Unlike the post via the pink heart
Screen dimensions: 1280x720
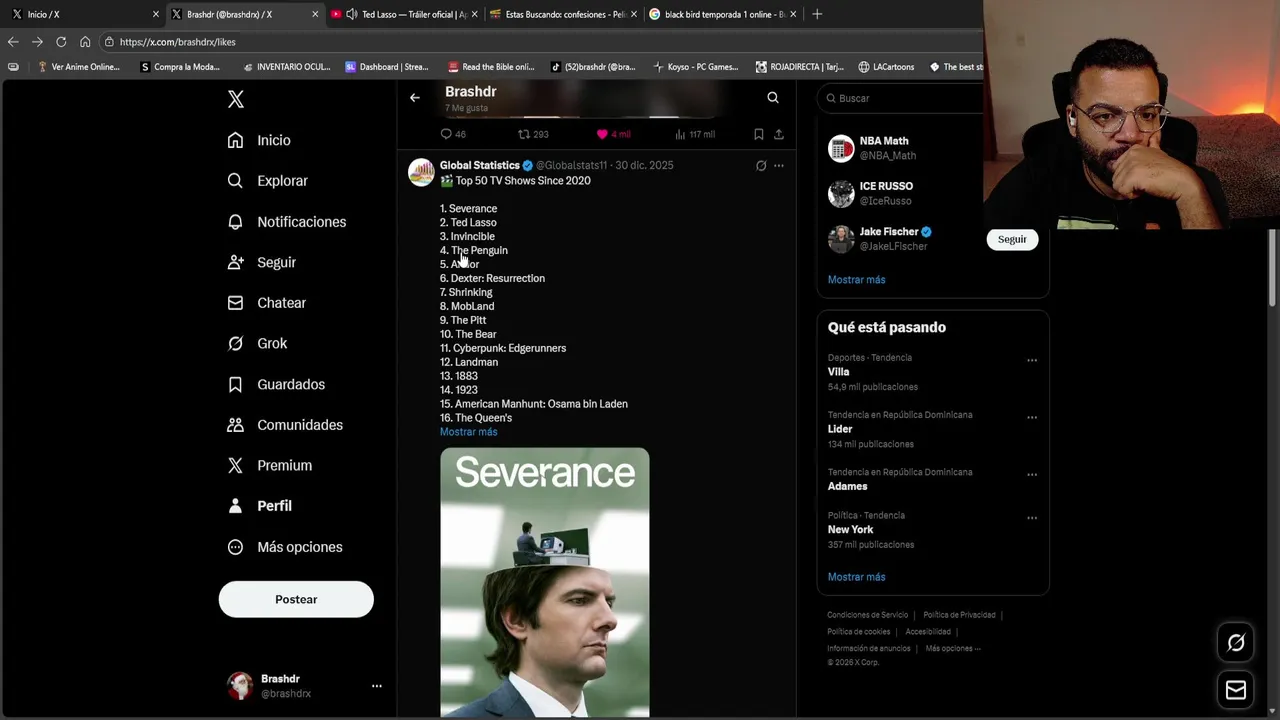point(602,134)
